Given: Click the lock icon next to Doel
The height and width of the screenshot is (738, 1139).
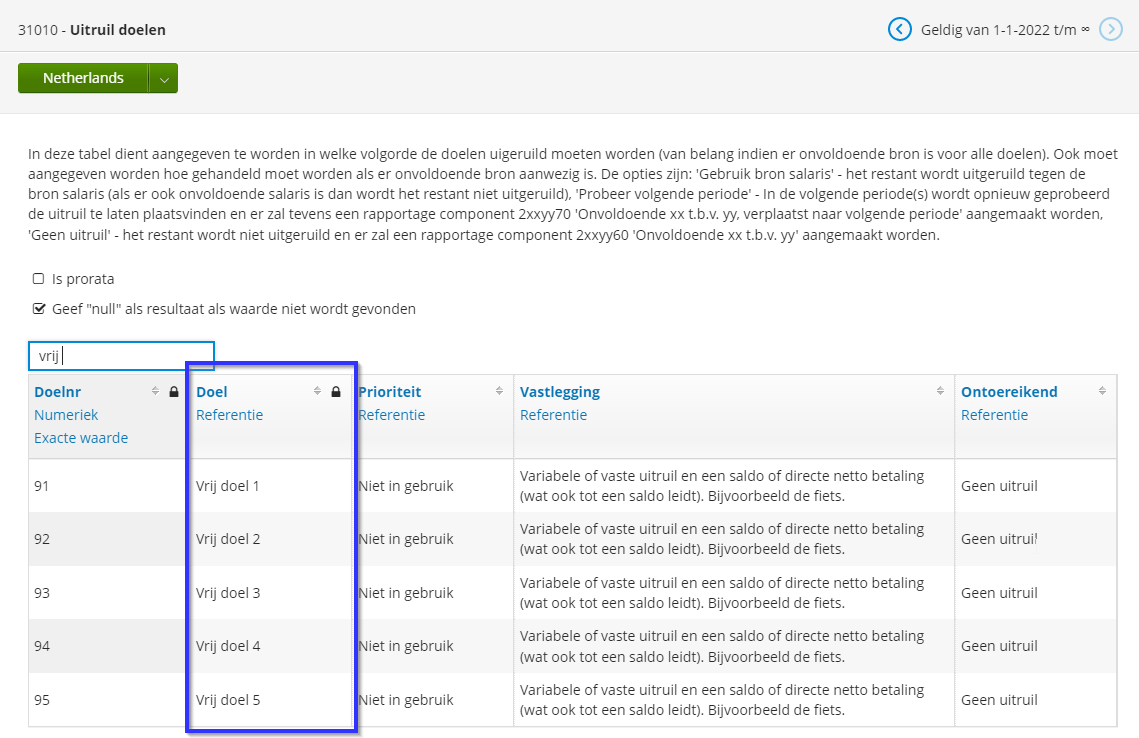Looking at the screenshot, I should click(x=336, y=392).
